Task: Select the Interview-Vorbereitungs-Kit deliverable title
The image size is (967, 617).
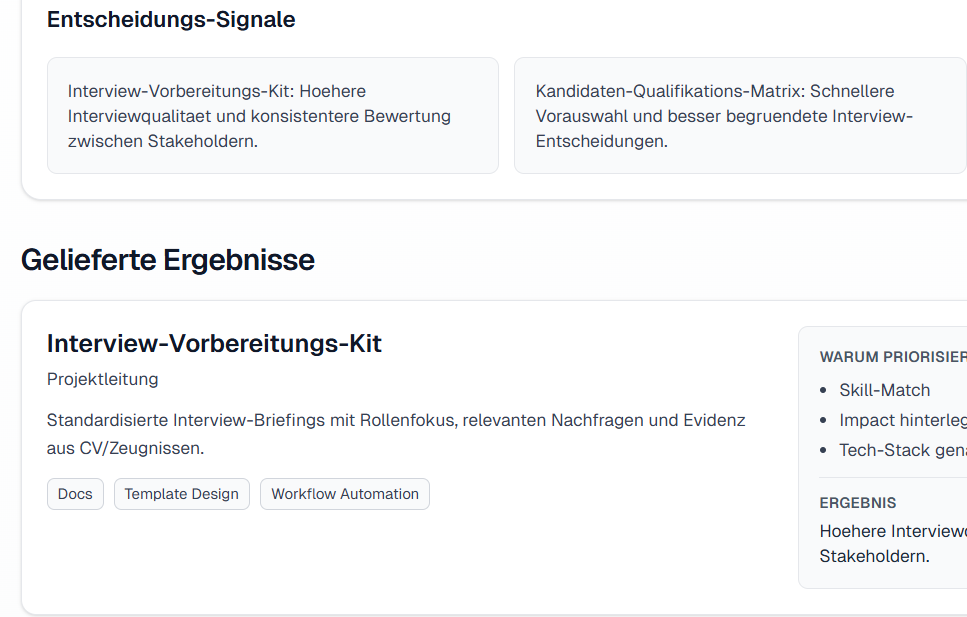Action: [x=214, y=343]
